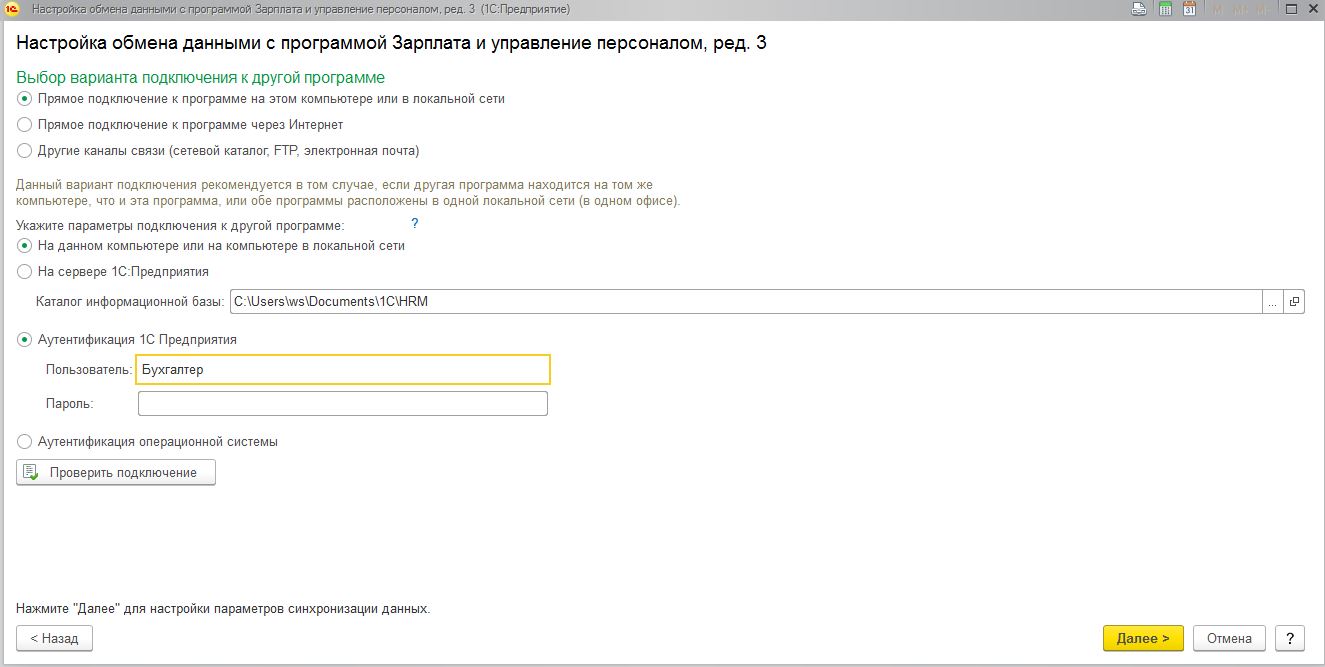Image resolution: width=1325 pixels, height=667 pixels.
Task: Maximize the window
Action: coord(1291,9)
